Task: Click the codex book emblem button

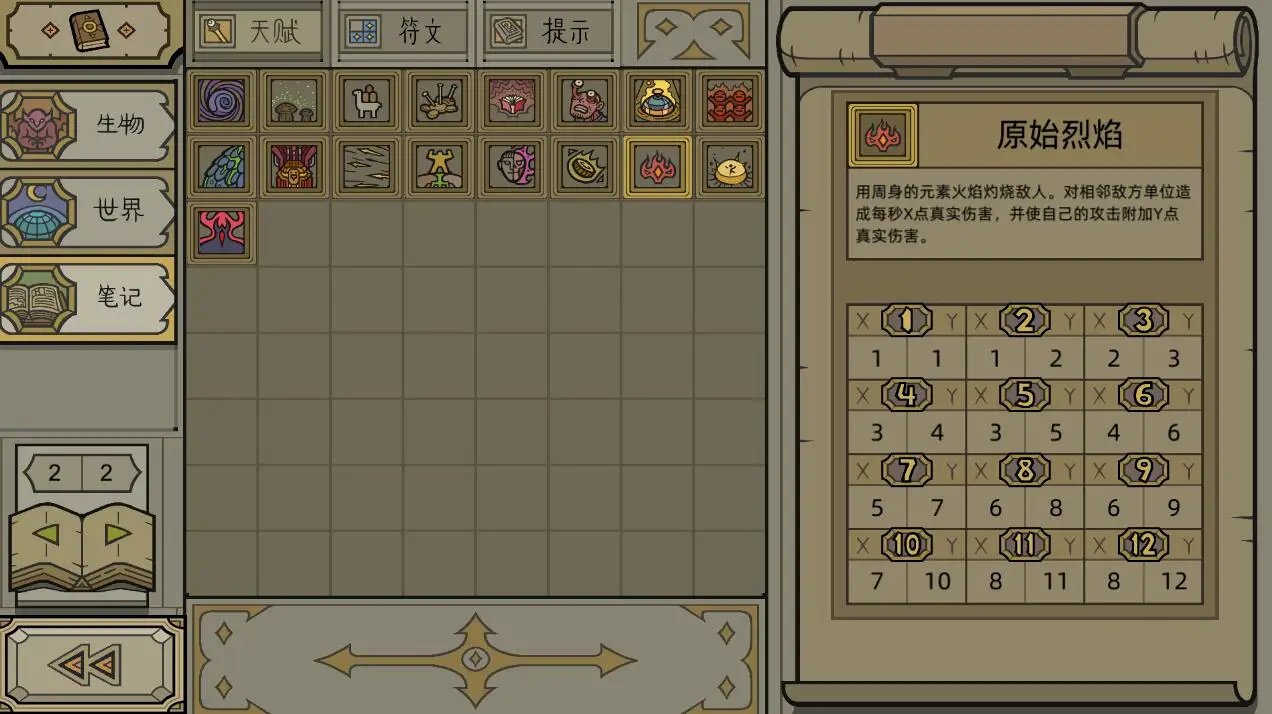Action: 89,30
